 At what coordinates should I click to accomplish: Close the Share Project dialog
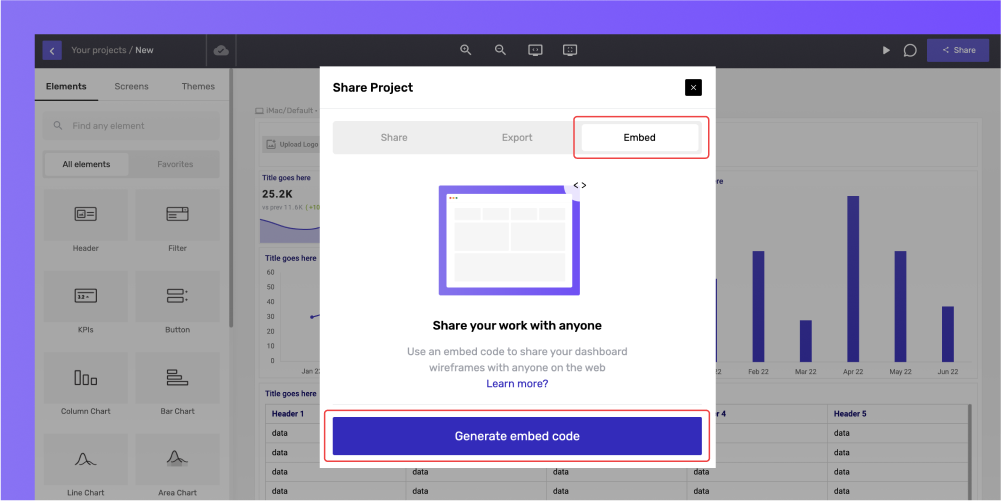693,87
